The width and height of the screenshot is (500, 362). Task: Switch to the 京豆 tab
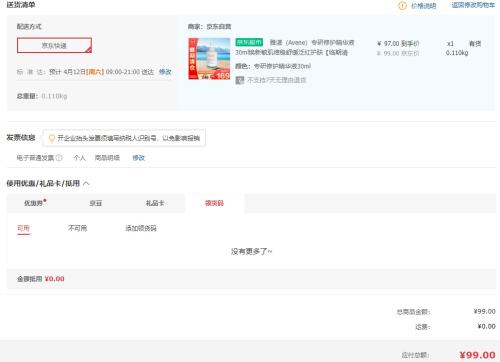click(96, 203)
